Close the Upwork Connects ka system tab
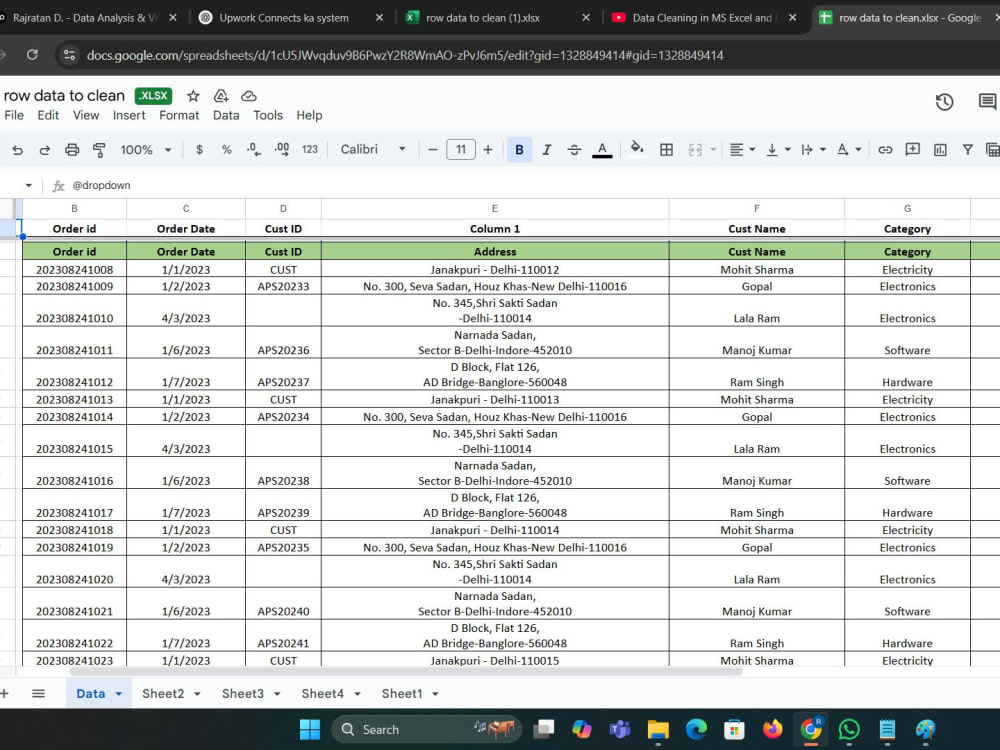The height and width of the screenshot is (750, 1000). click(379, 18)
